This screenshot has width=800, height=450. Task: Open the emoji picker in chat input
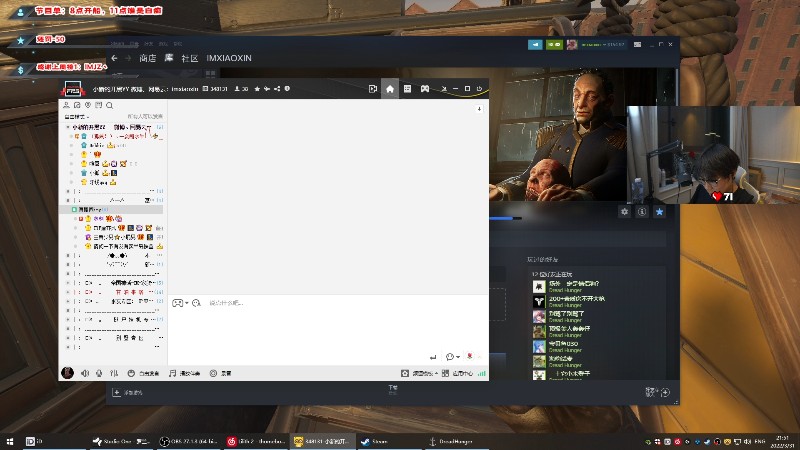click(x=196, y=303)
